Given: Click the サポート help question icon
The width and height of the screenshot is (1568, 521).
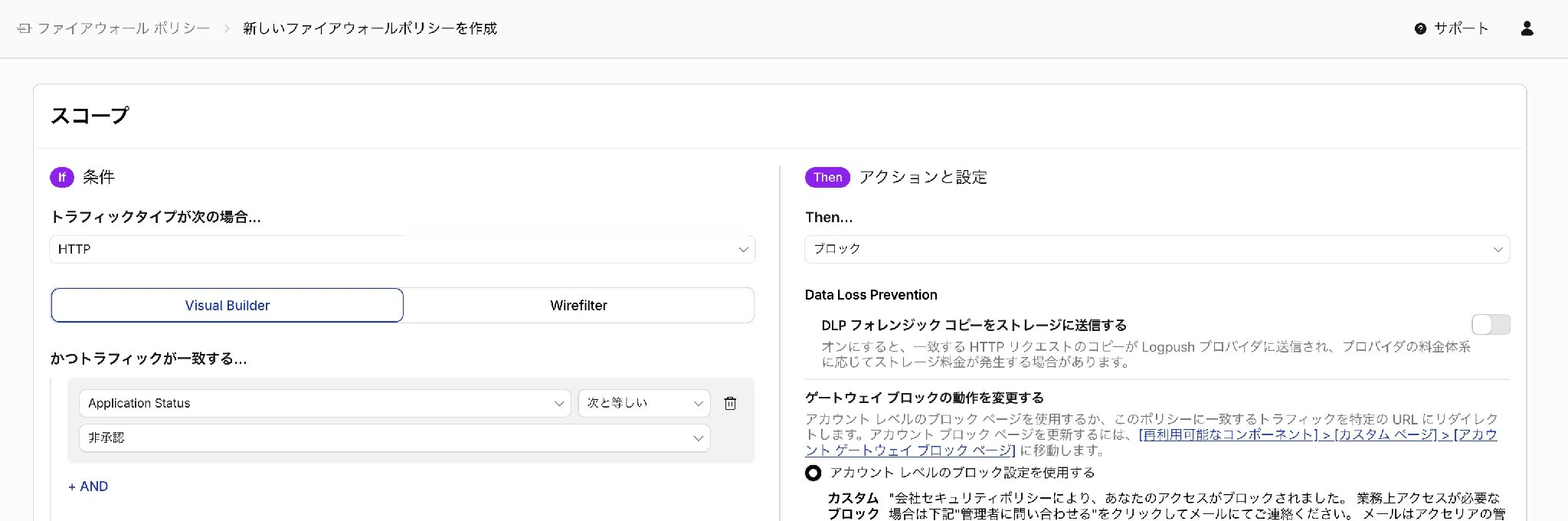Looking at the screenshot, I should coord(1420,28).
